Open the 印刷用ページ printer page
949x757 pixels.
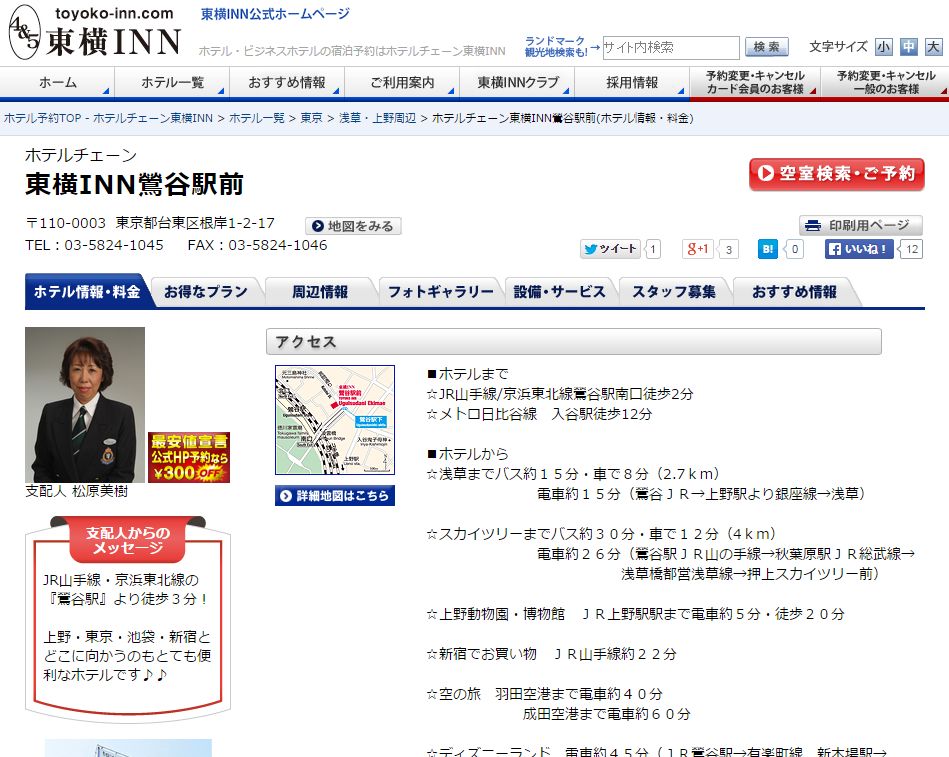(x=861, y=226)
